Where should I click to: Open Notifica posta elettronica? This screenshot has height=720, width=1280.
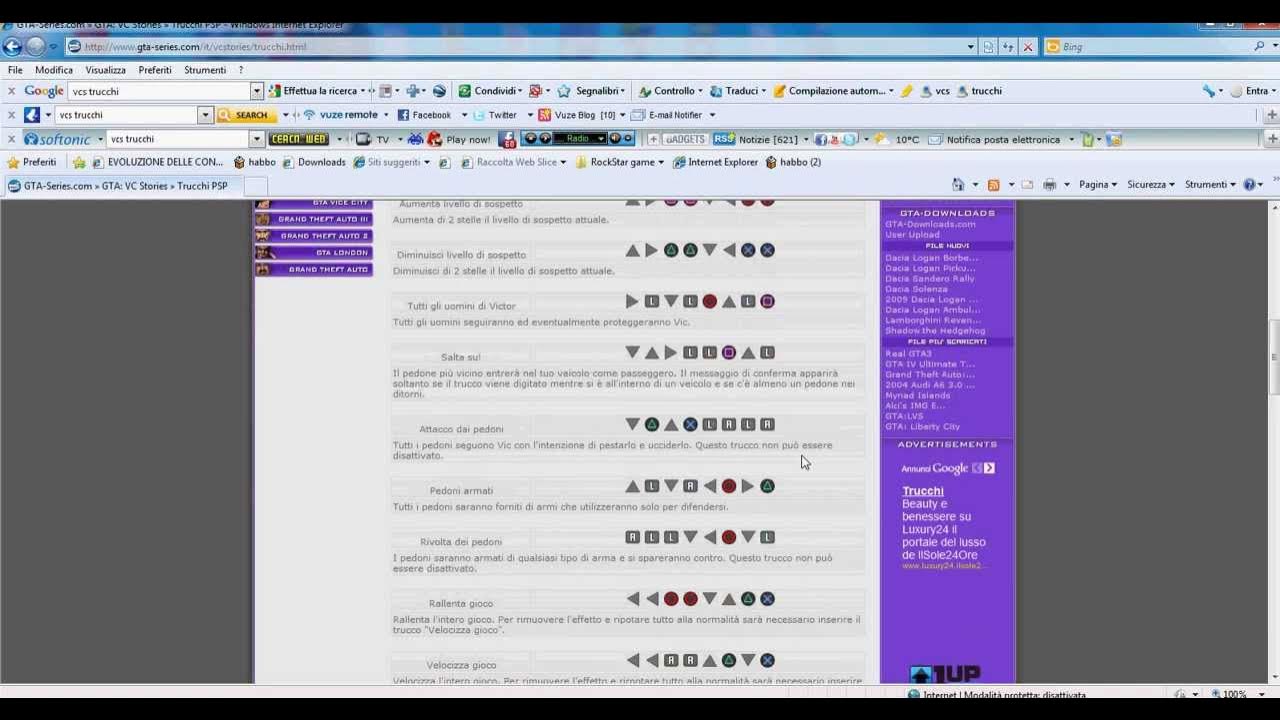point(995,139)
